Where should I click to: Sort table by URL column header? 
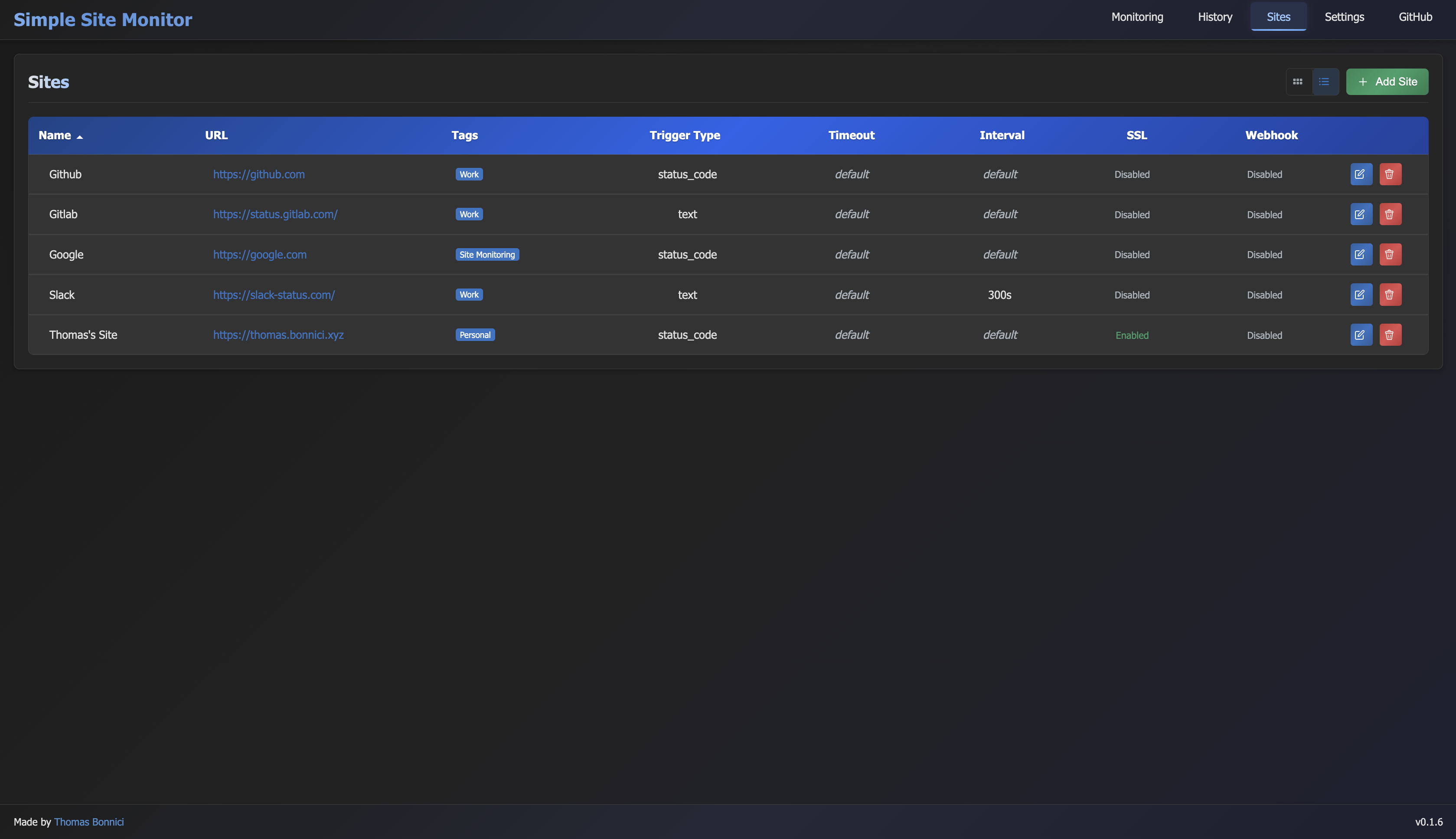click(216, 135)
